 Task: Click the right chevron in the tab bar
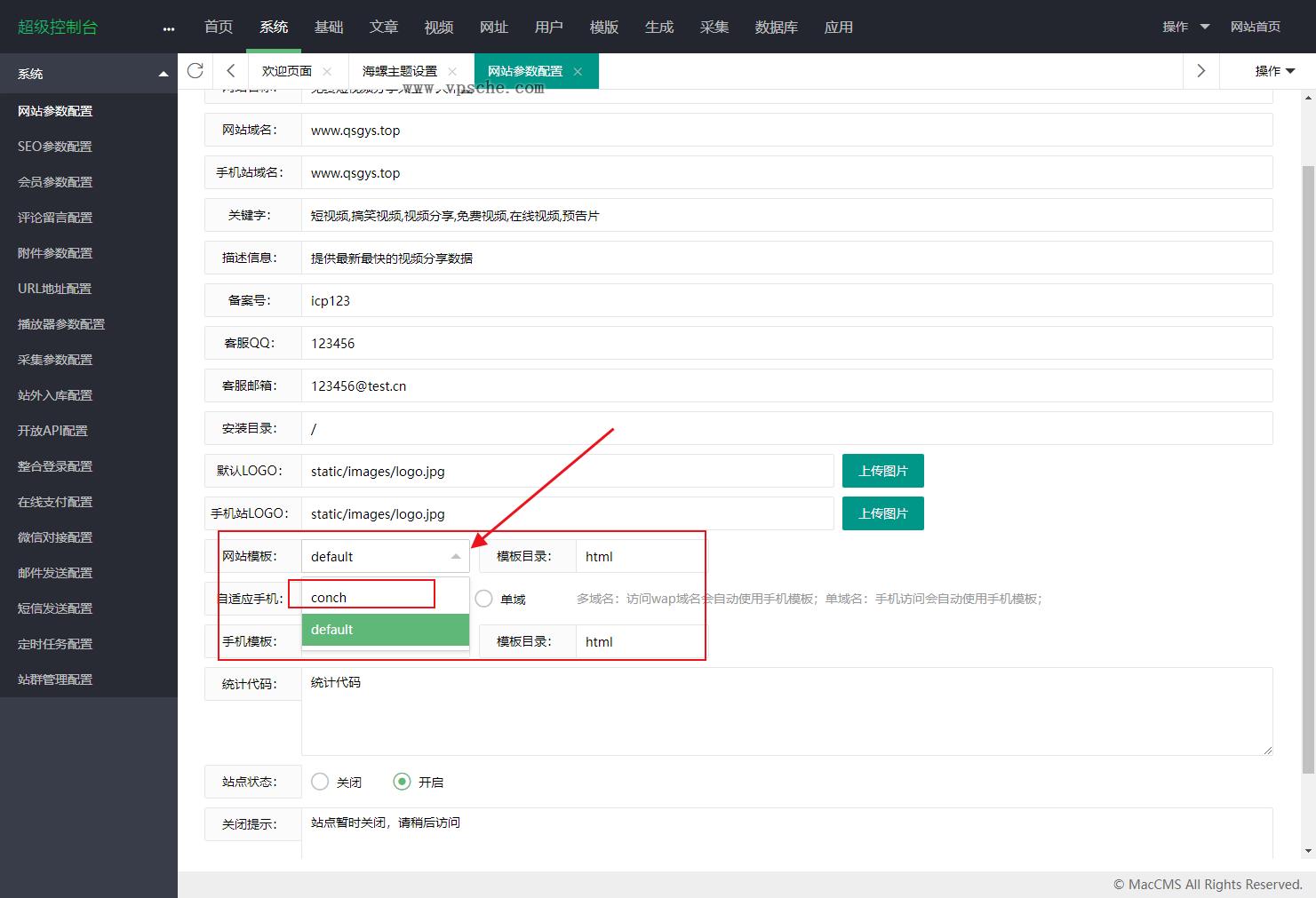coord(1200,70)
